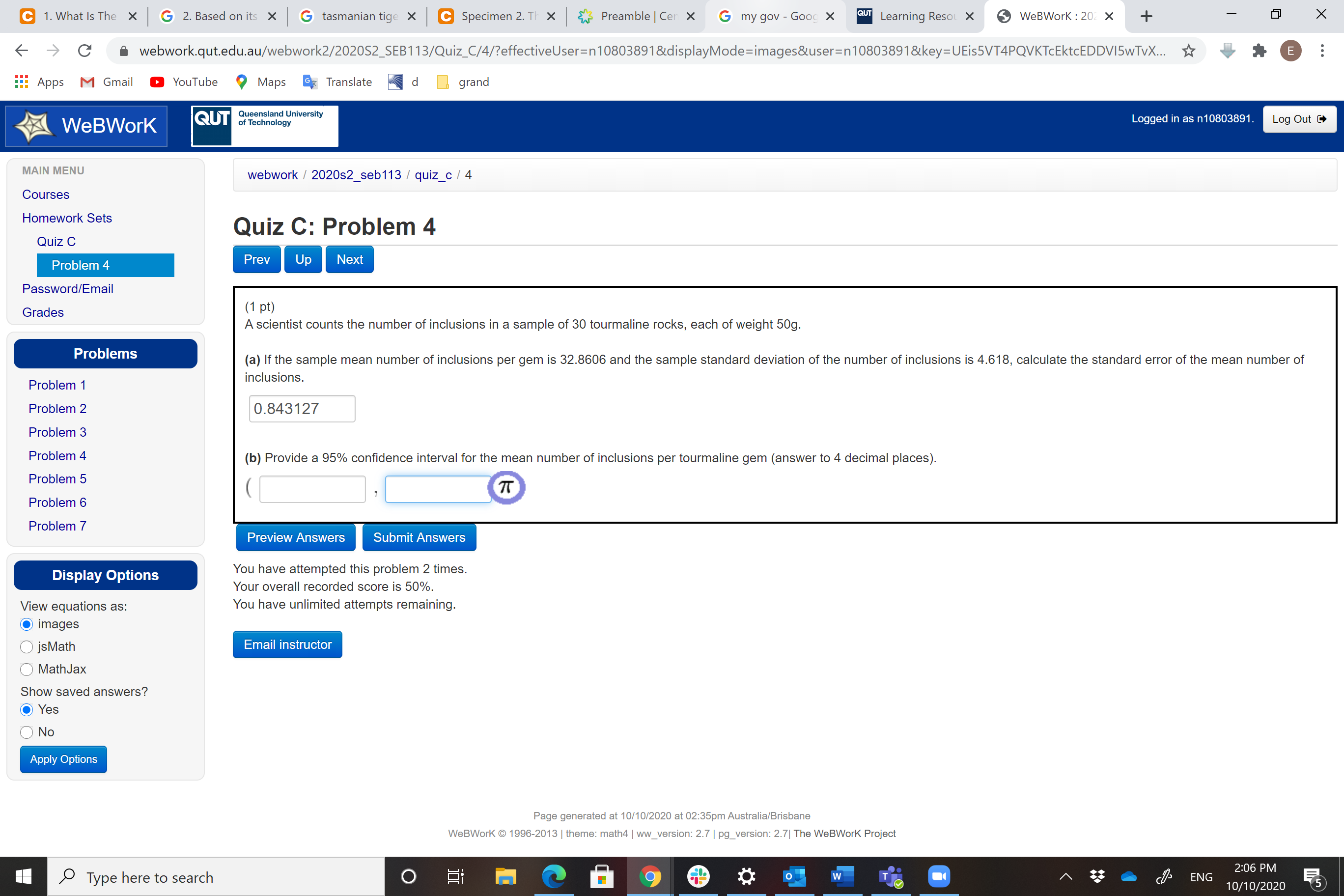1344x896 pixels.
Task: Open the Apps grid bookmark
Action: 21,82
